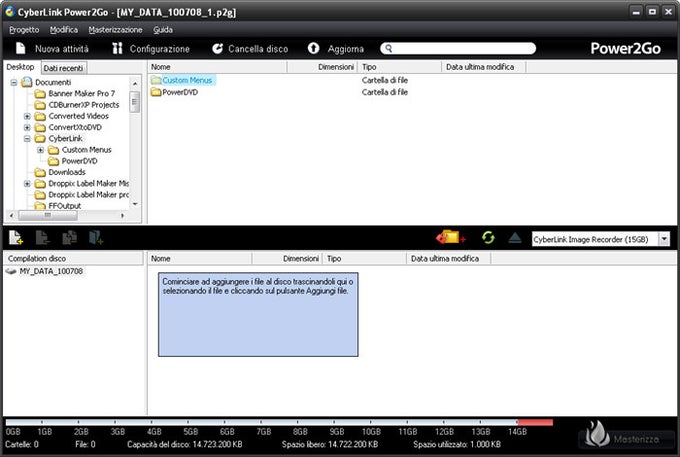Click the folder tree scroll down arrow
The height and width of the screenshot is (457, 680).
135,204
